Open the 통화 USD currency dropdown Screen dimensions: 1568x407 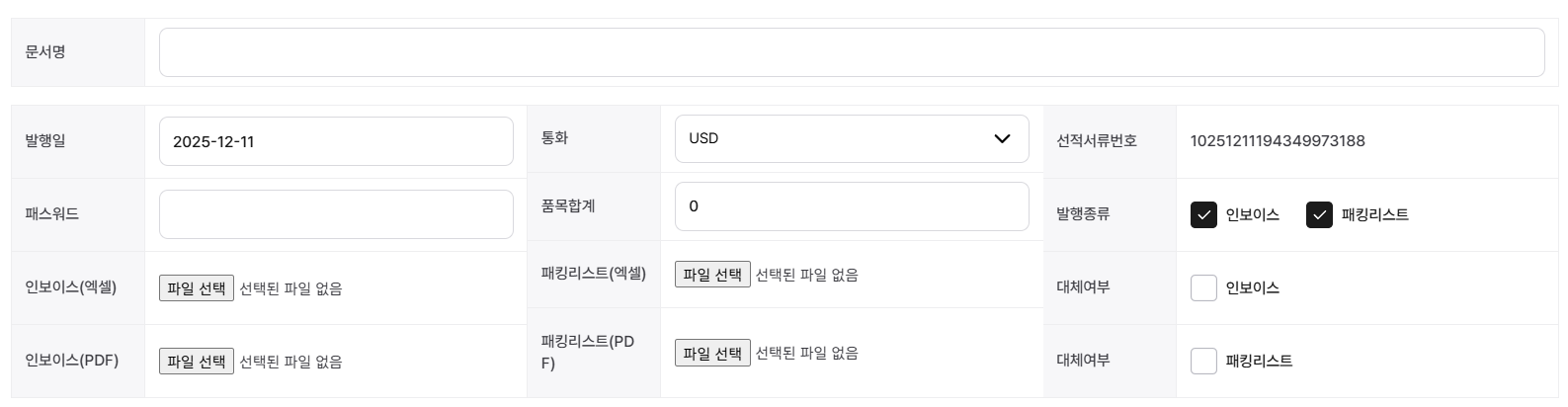click(851, 138)
